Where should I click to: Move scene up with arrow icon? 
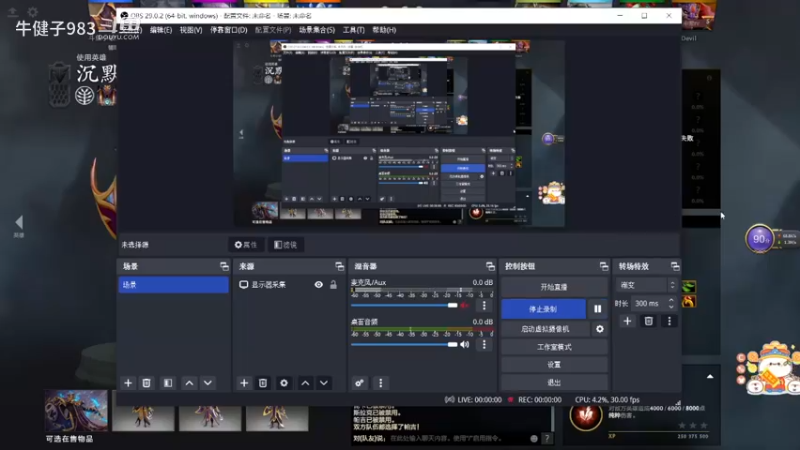point(189,383)
